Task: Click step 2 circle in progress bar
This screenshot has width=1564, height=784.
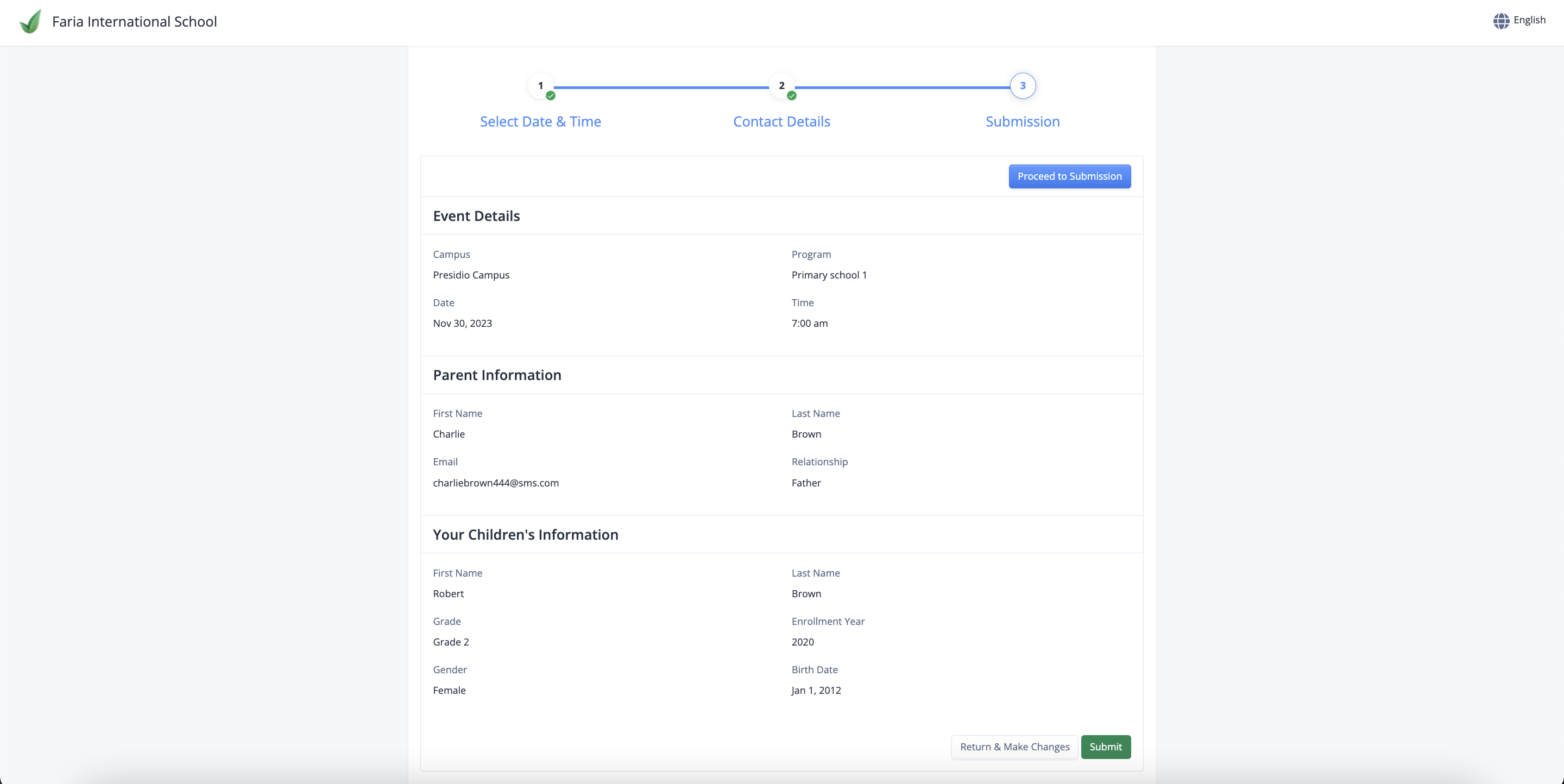Action: [x=781, y=86]
